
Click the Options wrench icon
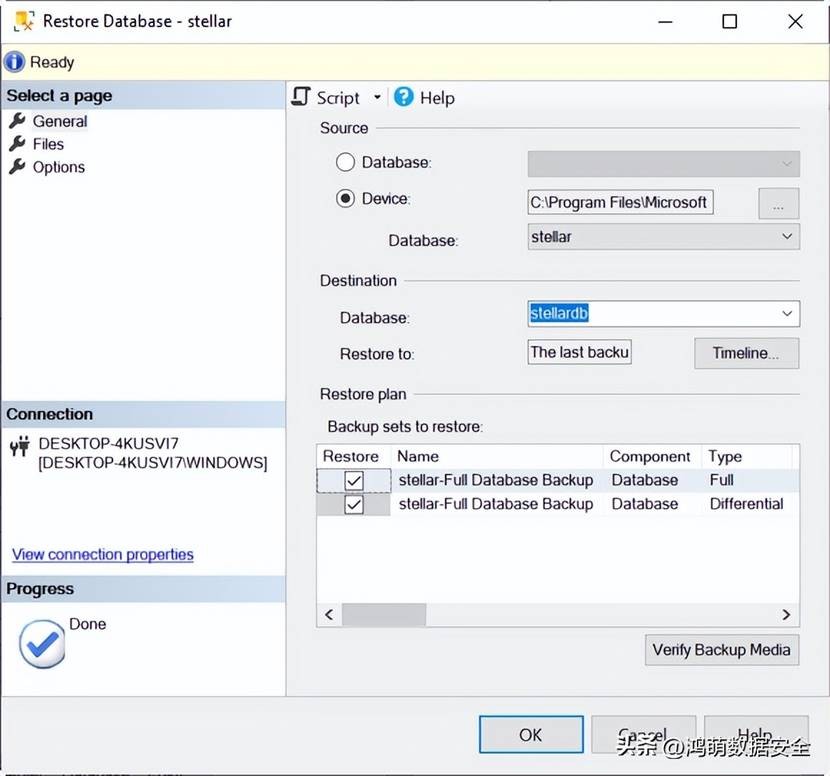coord(17,166)
